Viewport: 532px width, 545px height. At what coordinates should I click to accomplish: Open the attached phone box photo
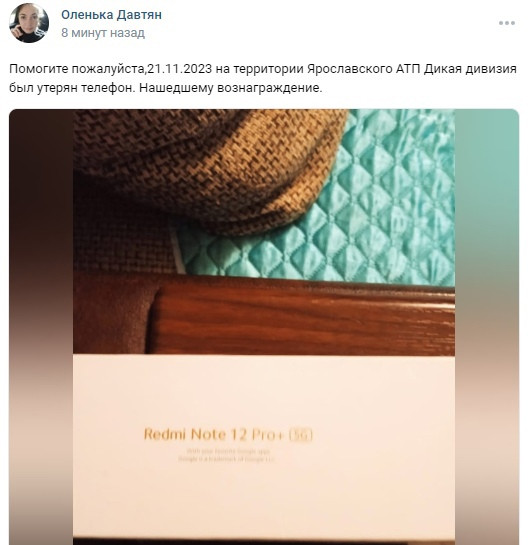click(264, 327)
